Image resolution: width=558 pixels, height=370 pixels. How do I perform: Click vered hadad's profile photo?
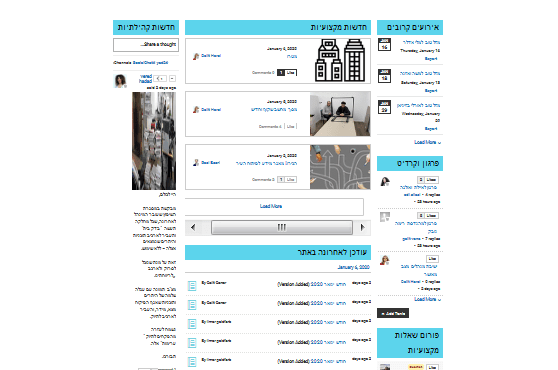(x=120, y=81)
